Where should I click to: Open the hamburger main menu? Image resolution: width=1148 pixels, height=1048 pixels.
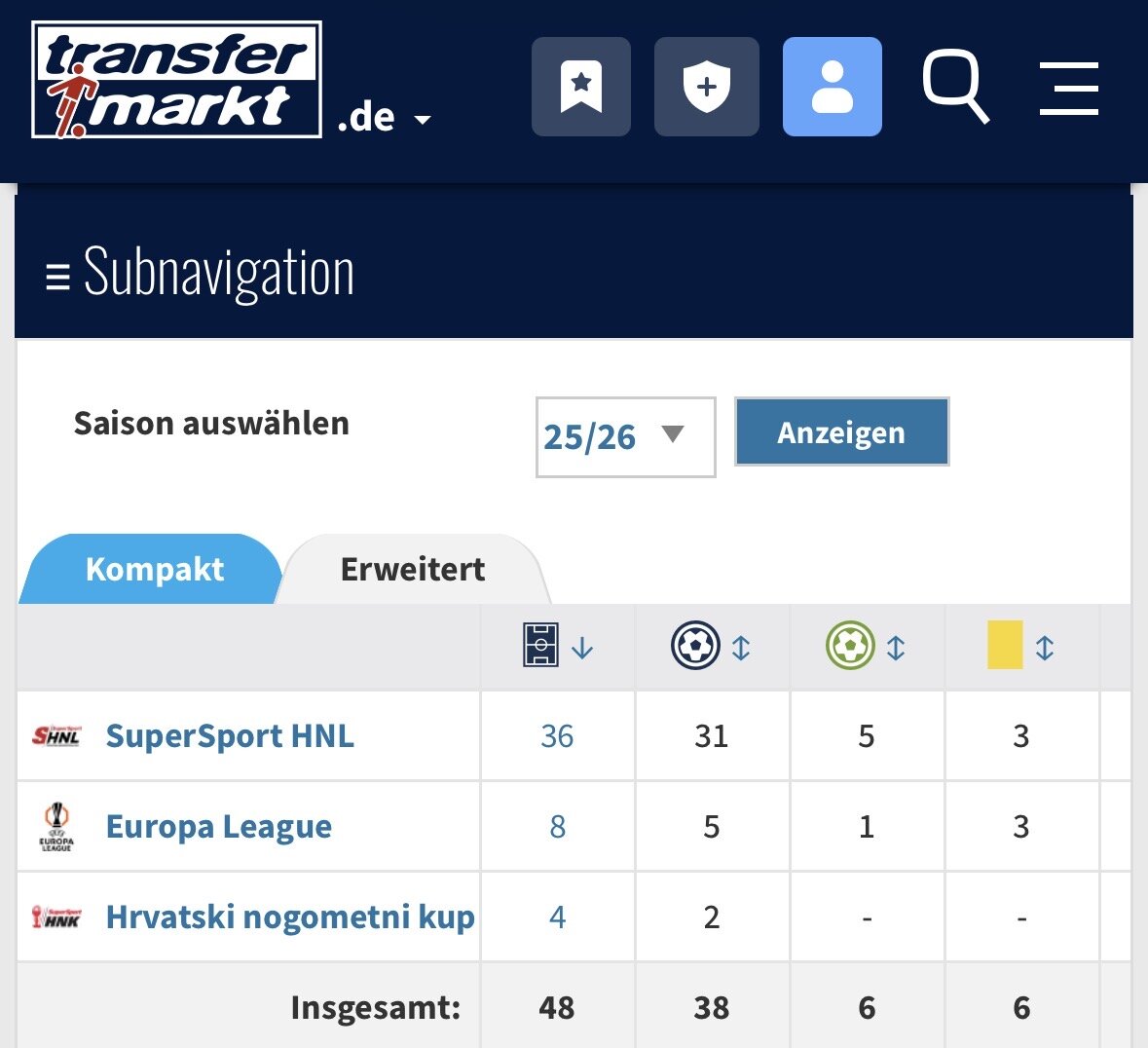pyautogui.click(x=1069, y=88)
